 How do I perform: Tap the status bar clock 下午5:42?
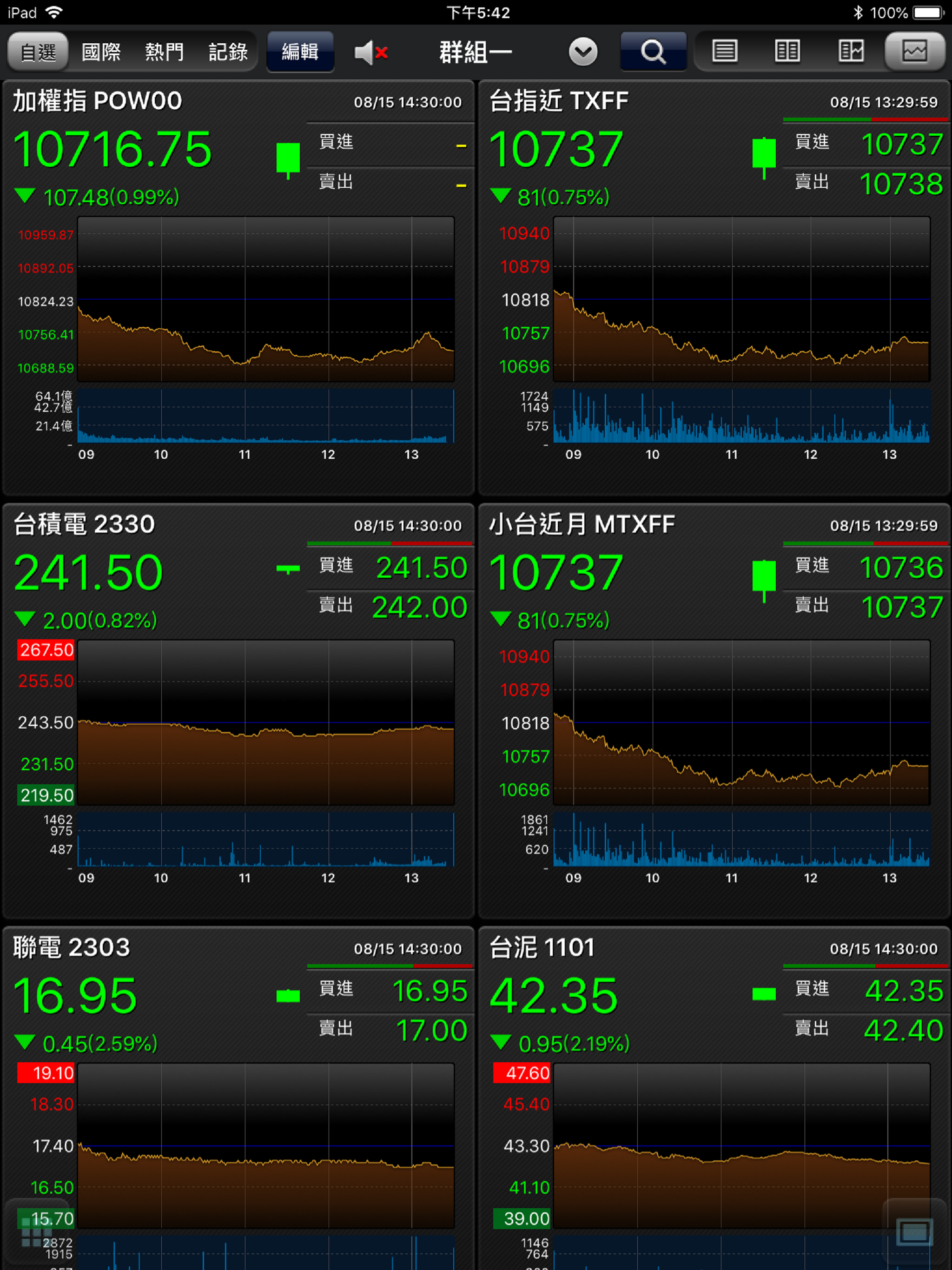point(478,12)
